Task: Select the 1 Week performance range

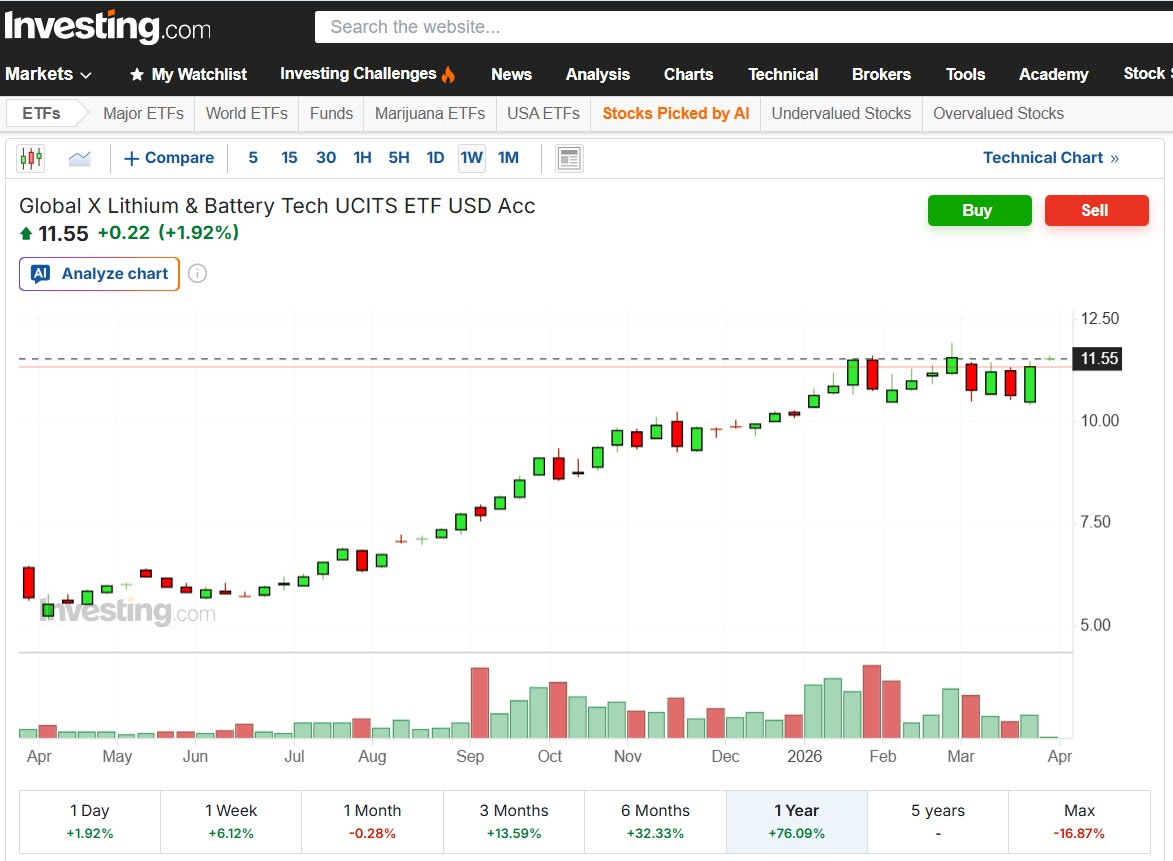Action: (x=231, y=821)
